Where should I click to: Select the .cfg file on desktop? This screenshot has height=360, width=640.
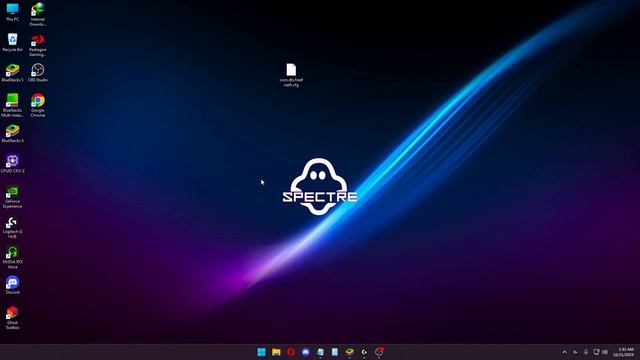tap(291, 75)
